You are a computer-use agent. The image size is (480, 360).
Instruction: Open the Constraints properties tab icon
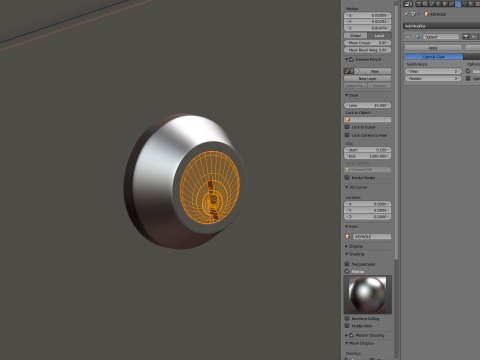(451, 4)
